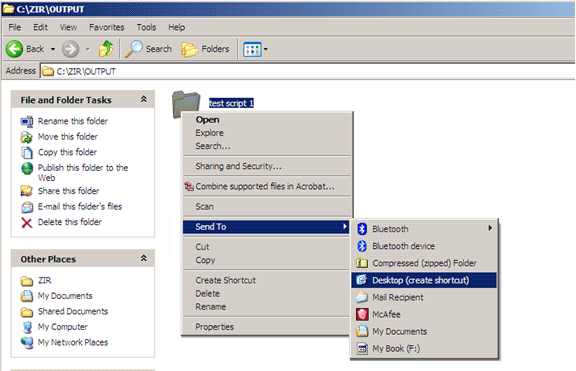Open Shared Documents in Other Places

point(73,311)
